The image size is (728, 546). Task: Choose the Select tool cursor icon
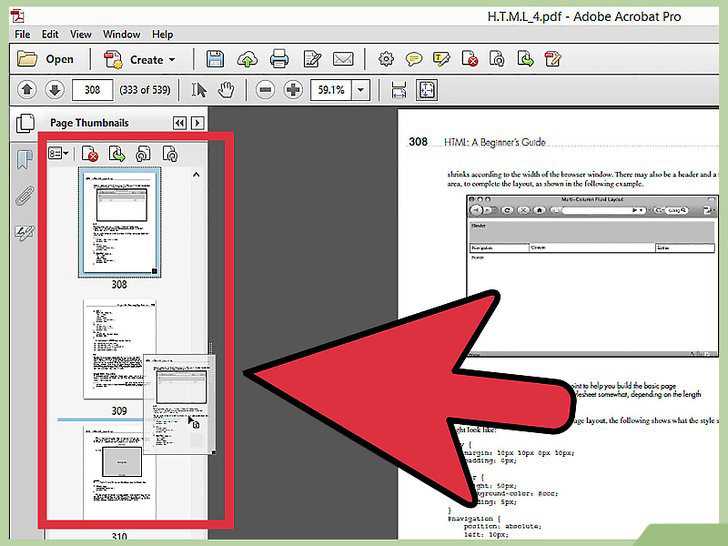pos(199,90)
